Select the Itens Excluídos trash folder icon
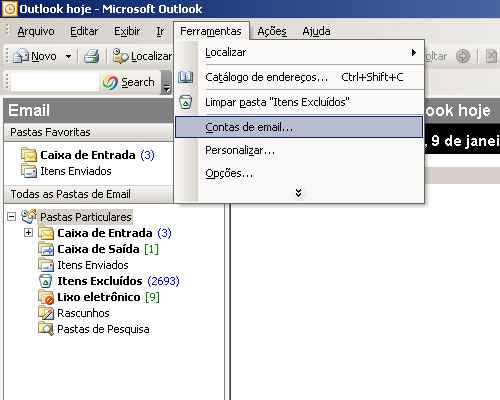 (x=45, y=281)
